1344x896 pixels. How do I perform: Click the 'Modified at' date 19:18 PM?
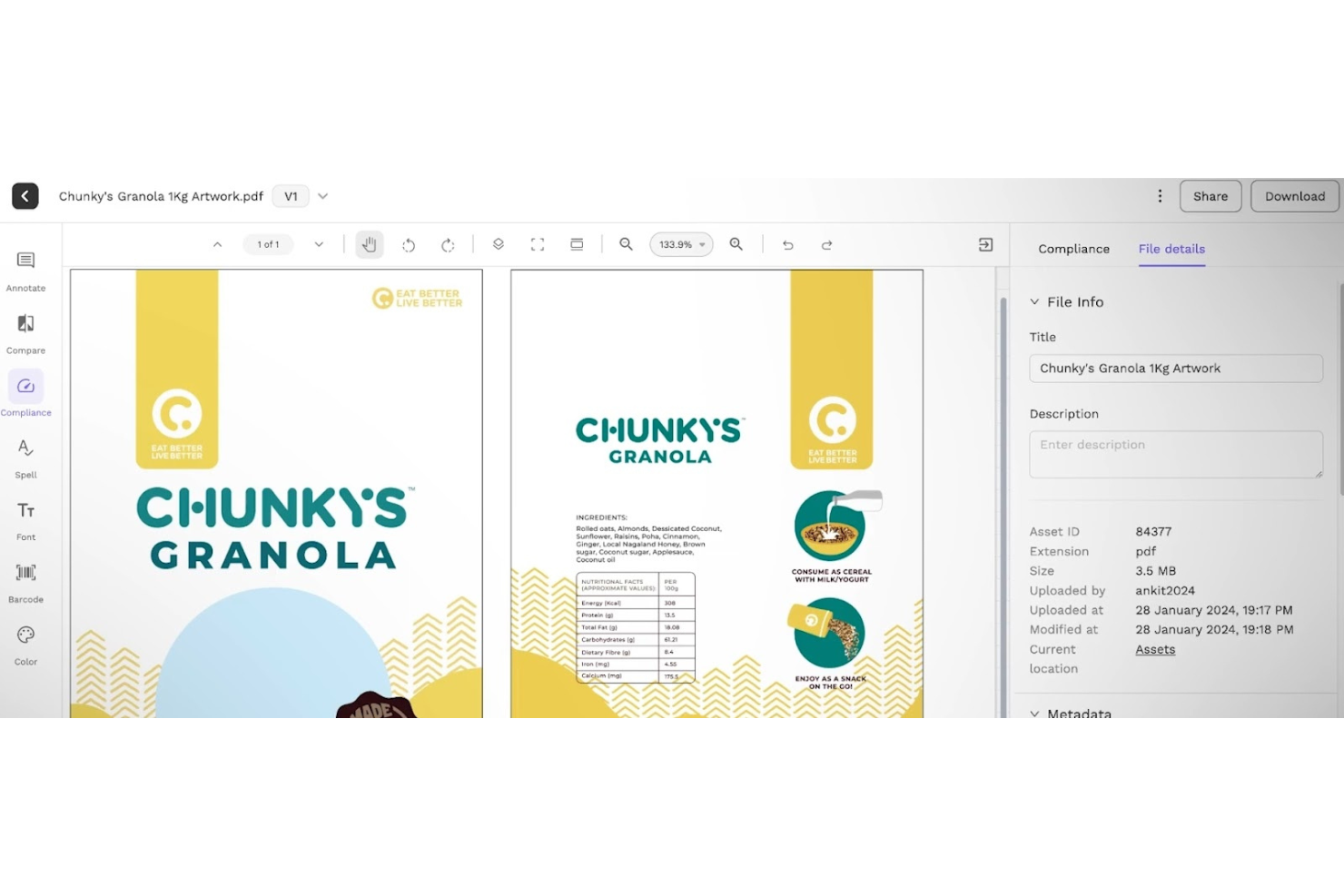1214,629
